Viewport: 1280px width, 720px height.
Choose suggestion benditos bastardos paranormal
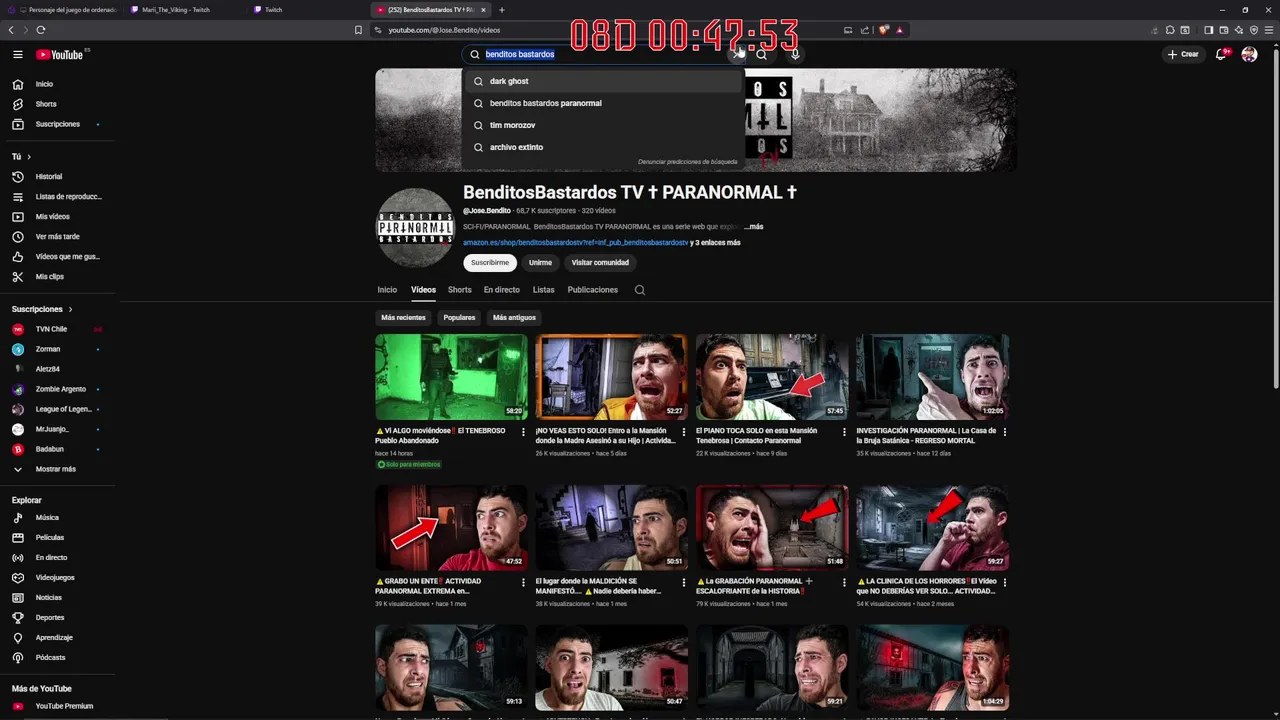602,103
